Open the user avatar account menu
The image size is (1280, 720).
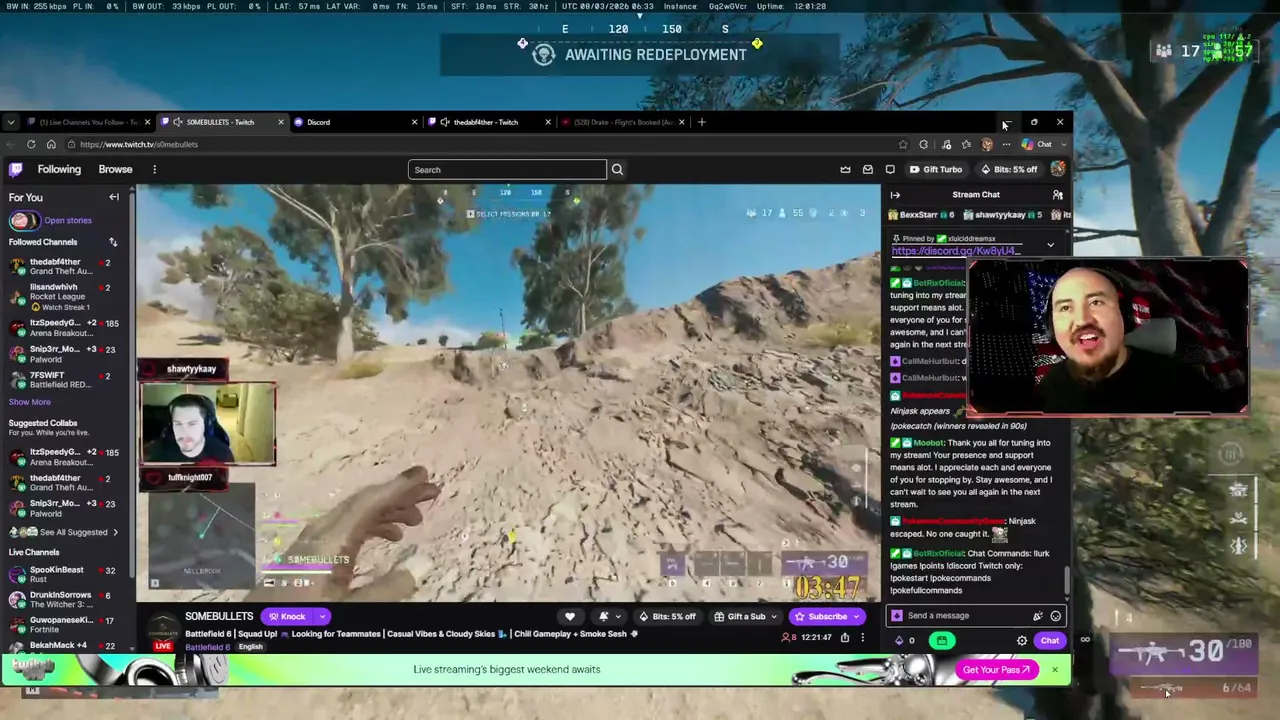click(x=1058, y=169)
